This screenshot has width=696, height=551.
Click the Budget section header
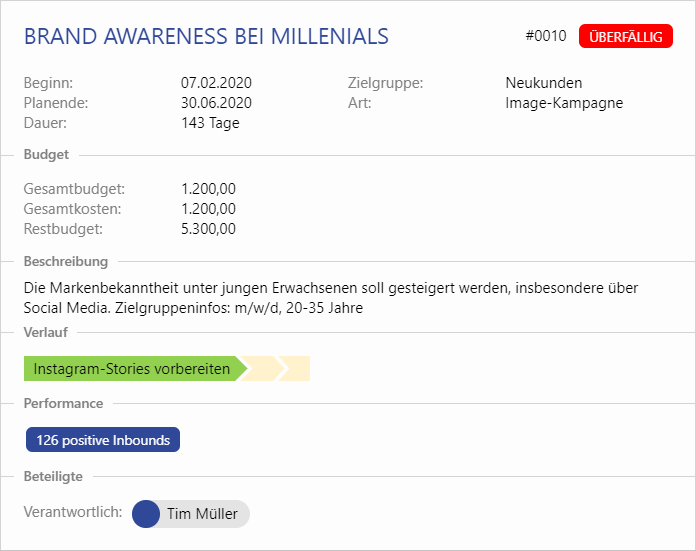46,155
